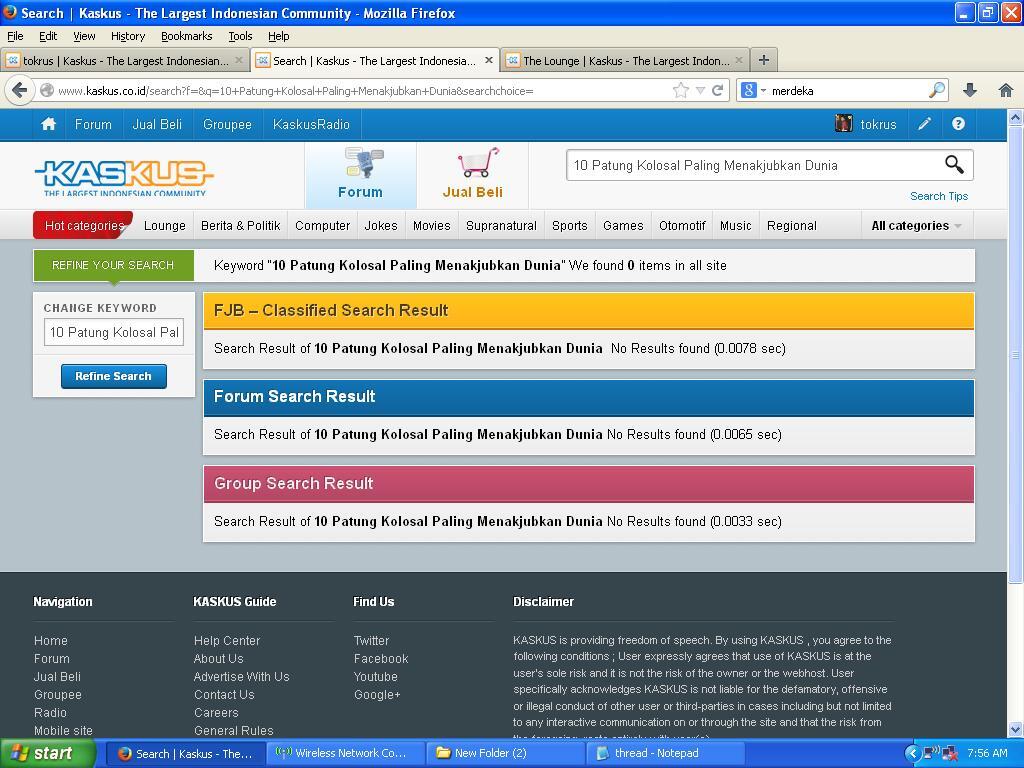This screenshot has height=768, width=1024.
Task: Open the Games category
Action: (x=623, y=226)
